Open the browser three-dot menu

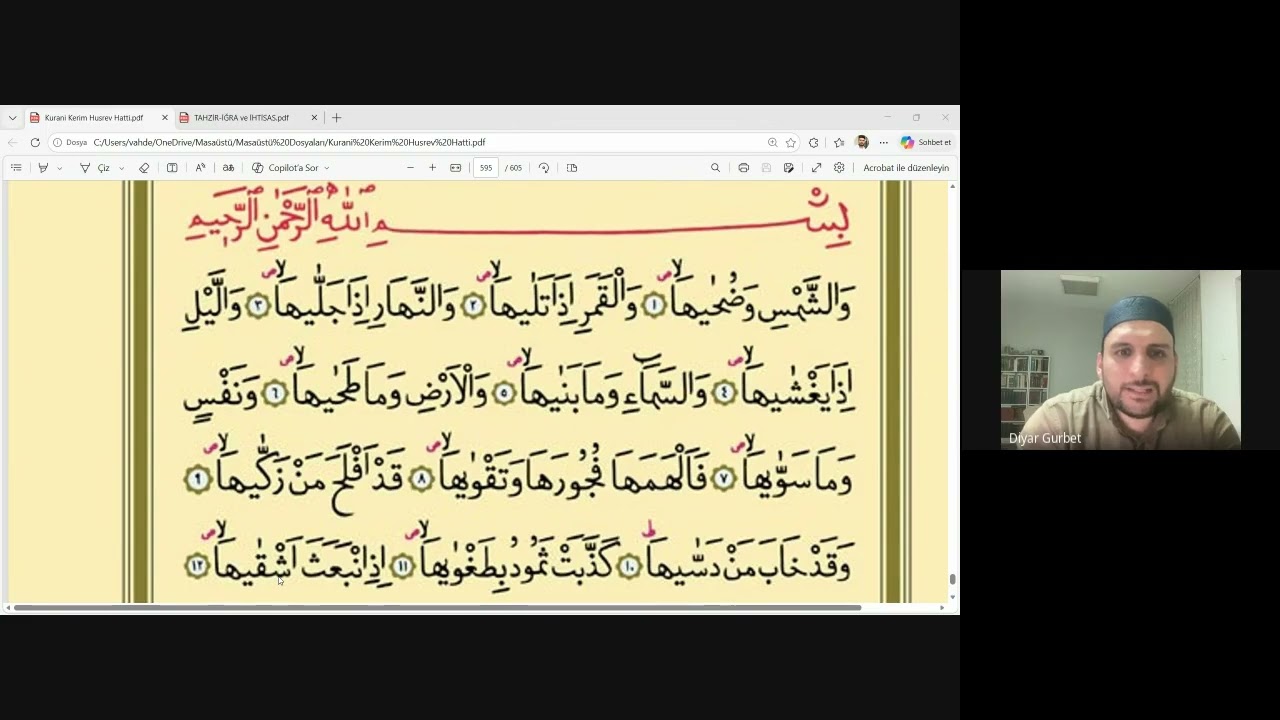(x=883, y=142)
